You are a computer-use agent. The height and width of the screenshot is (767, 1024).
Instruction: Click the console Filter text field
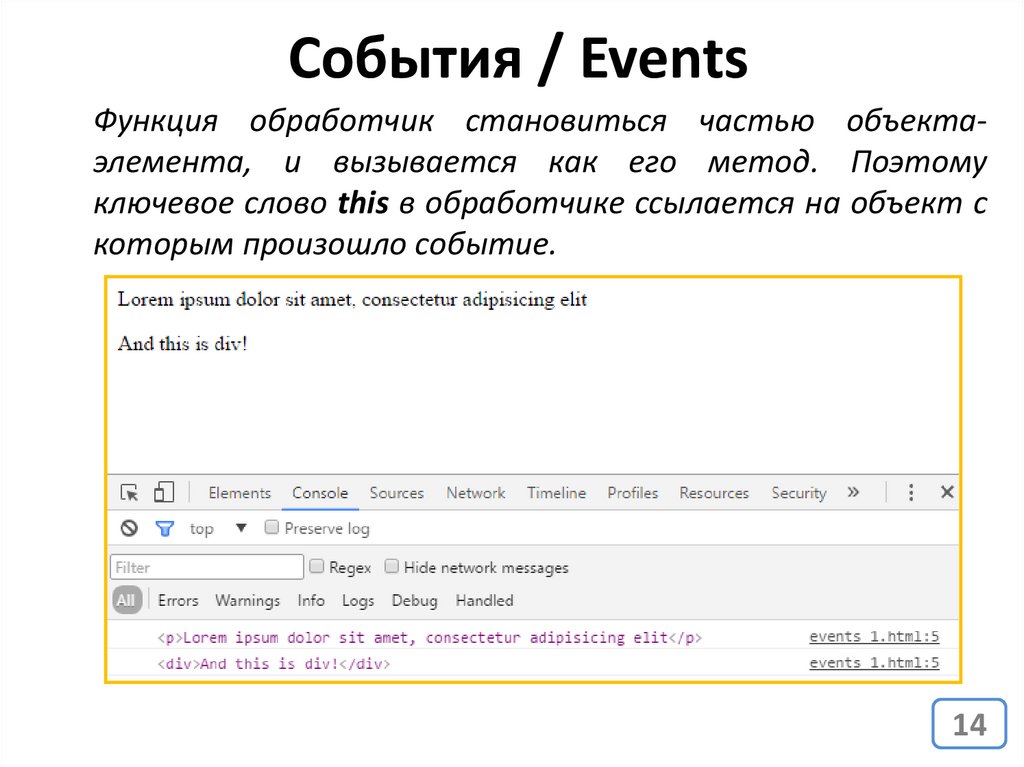206,567
